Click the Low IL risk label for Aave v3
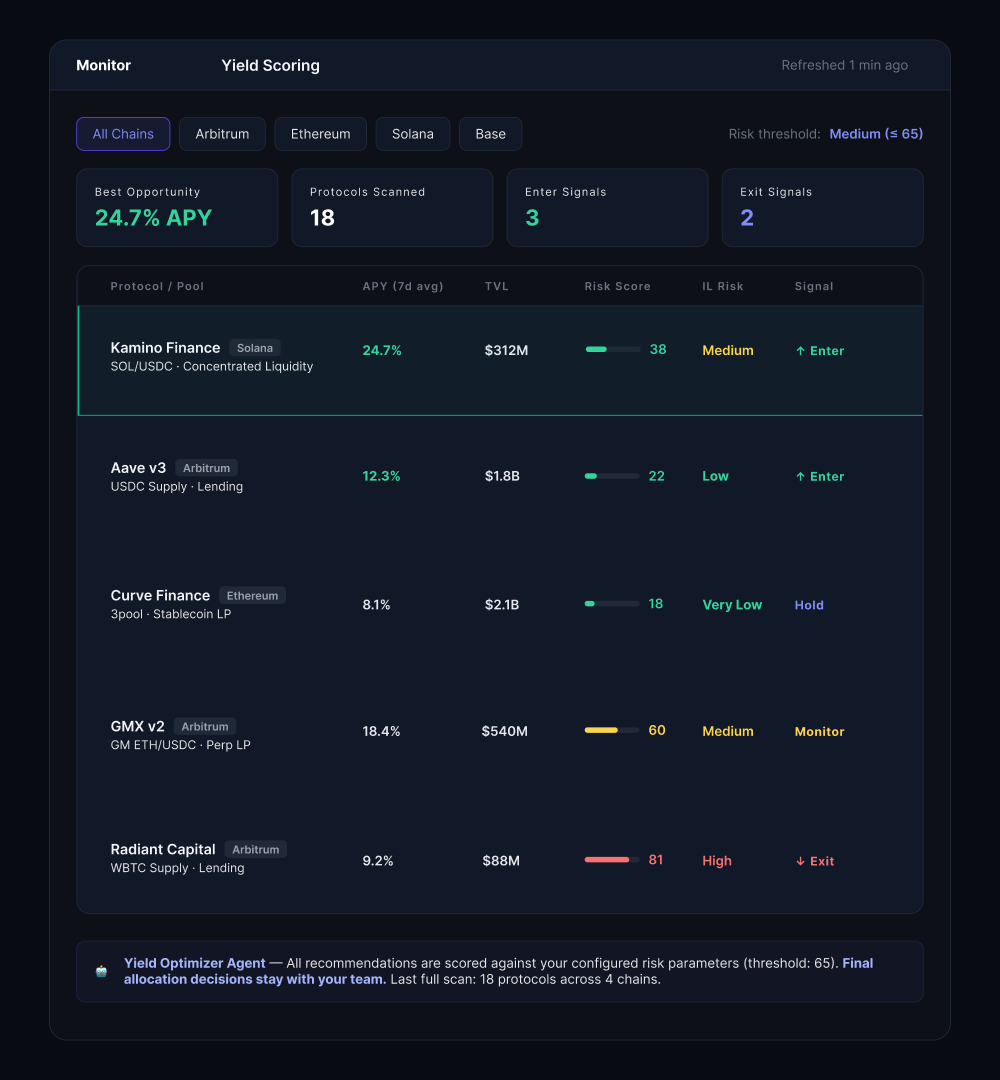Screen dimensions: 1000x1080 (715, 476)
